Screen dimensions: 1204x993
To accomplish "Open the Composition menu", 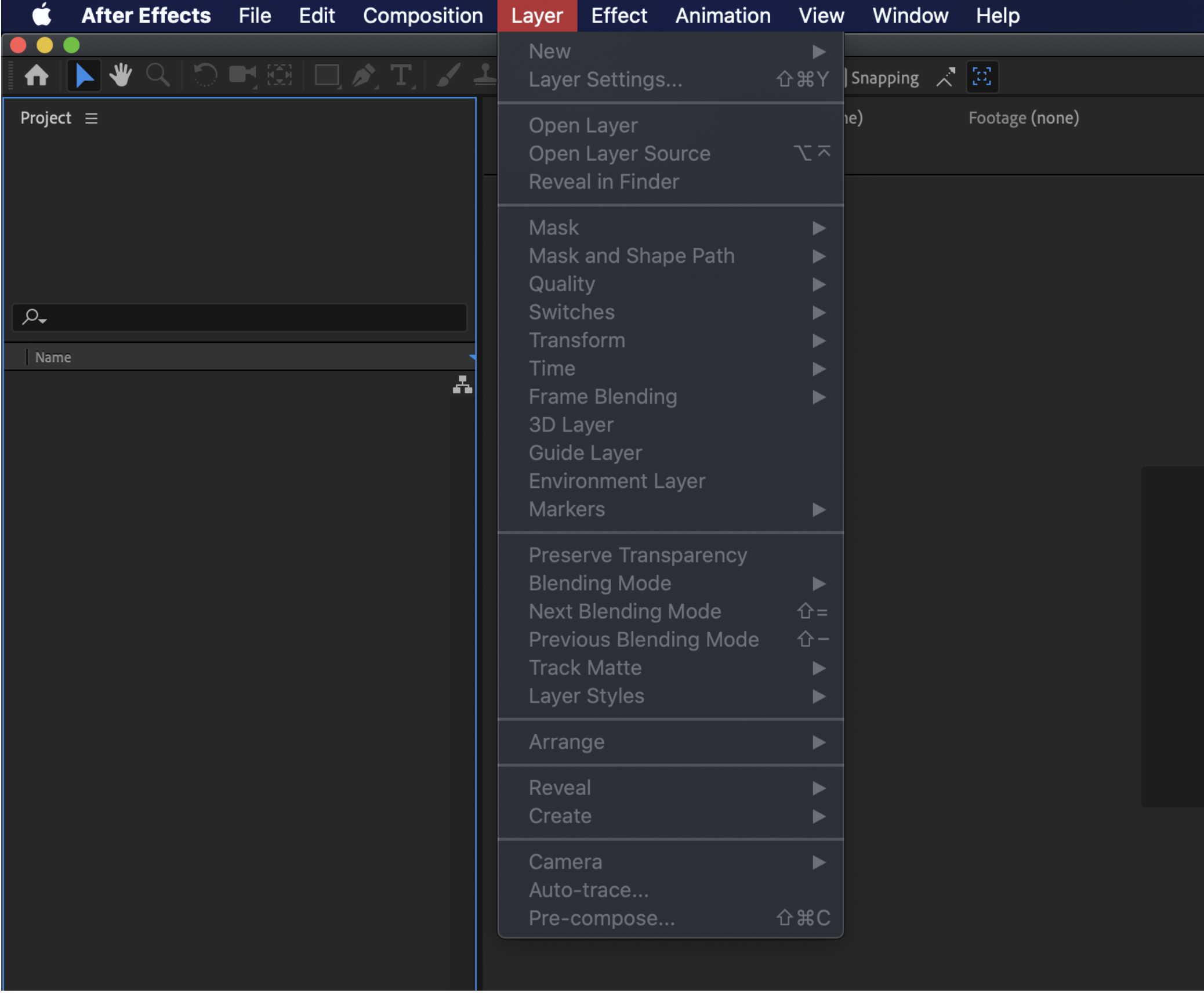I will pyautogui.click(x=423, y=16).
